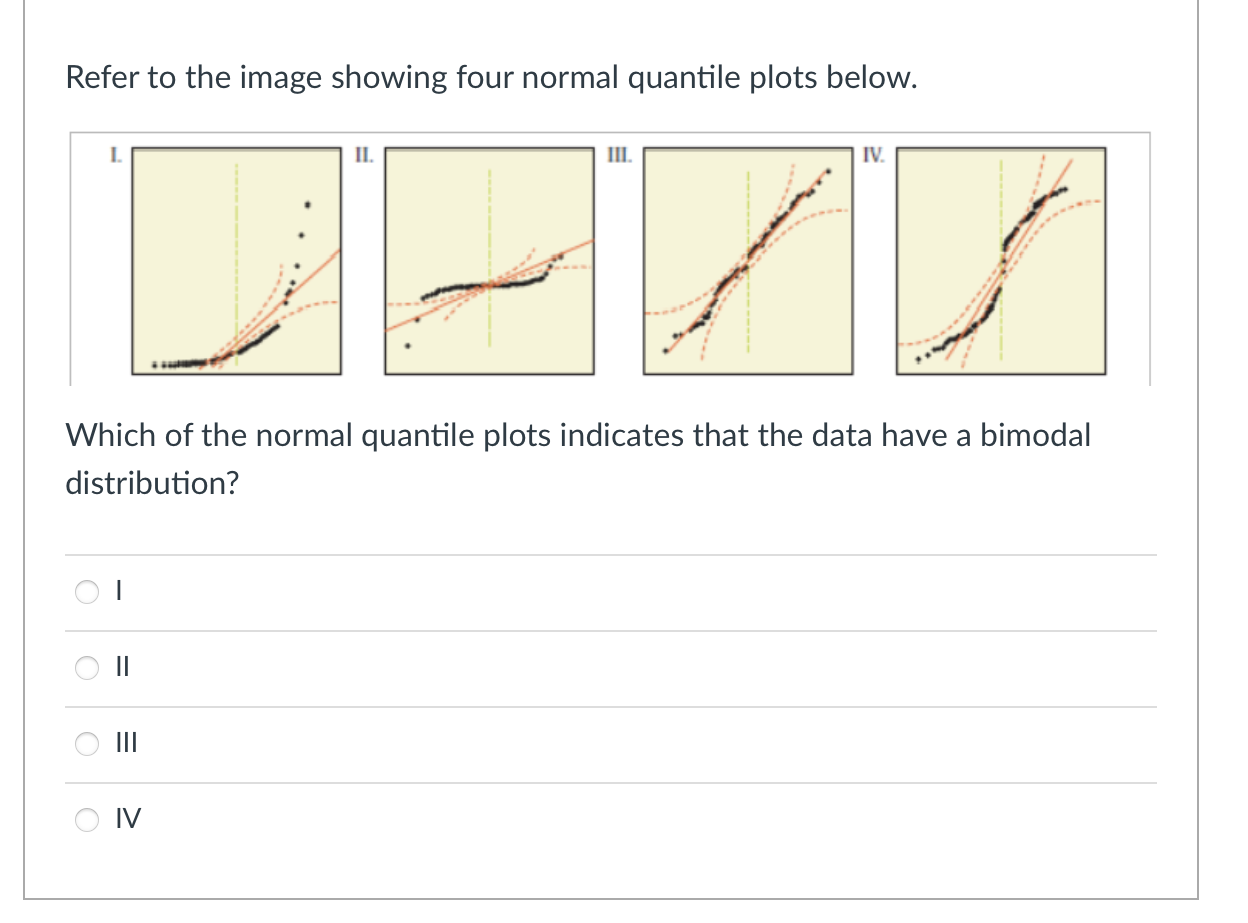Select radio button for answer III
The width and height of the screenshot is (1248, 923).
(x=87, y=743)
